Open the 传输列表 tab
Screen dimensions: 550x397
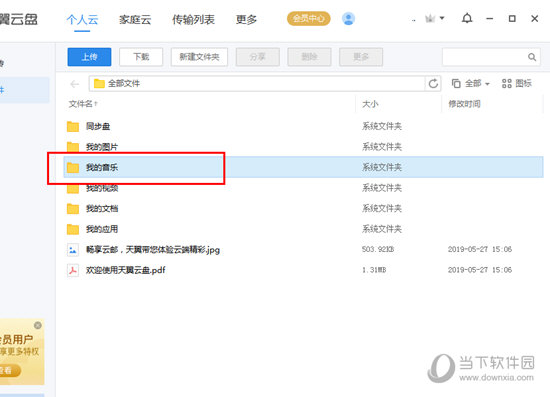click(x=193, y=20)
